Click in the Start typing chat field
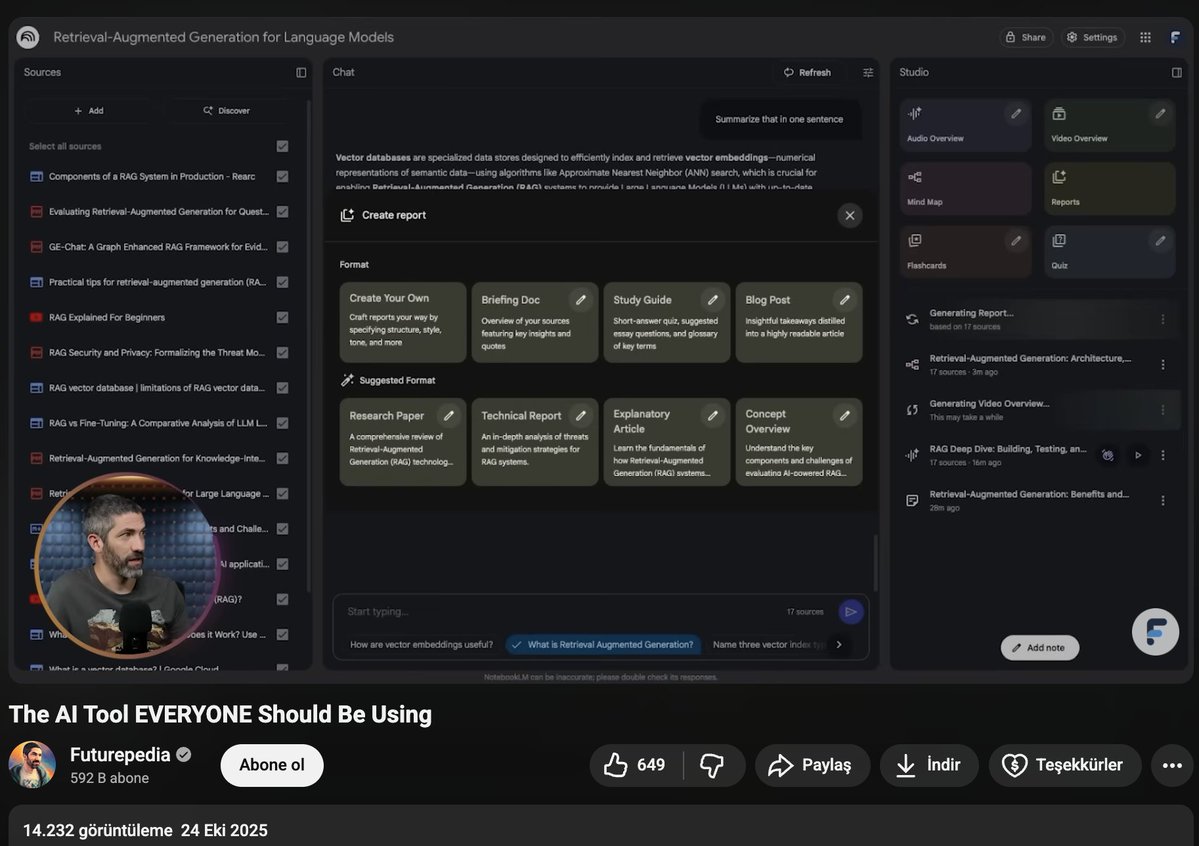 (562, 612)
